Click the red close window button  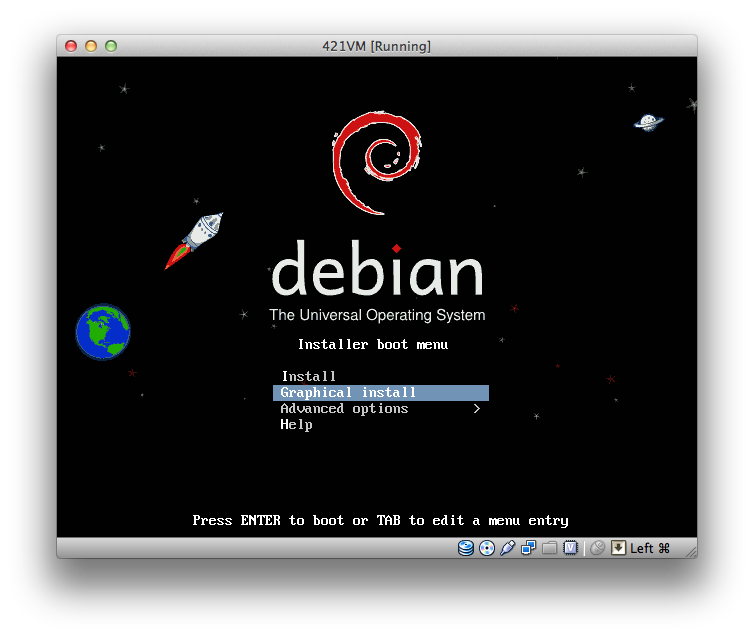coord(71,46)
